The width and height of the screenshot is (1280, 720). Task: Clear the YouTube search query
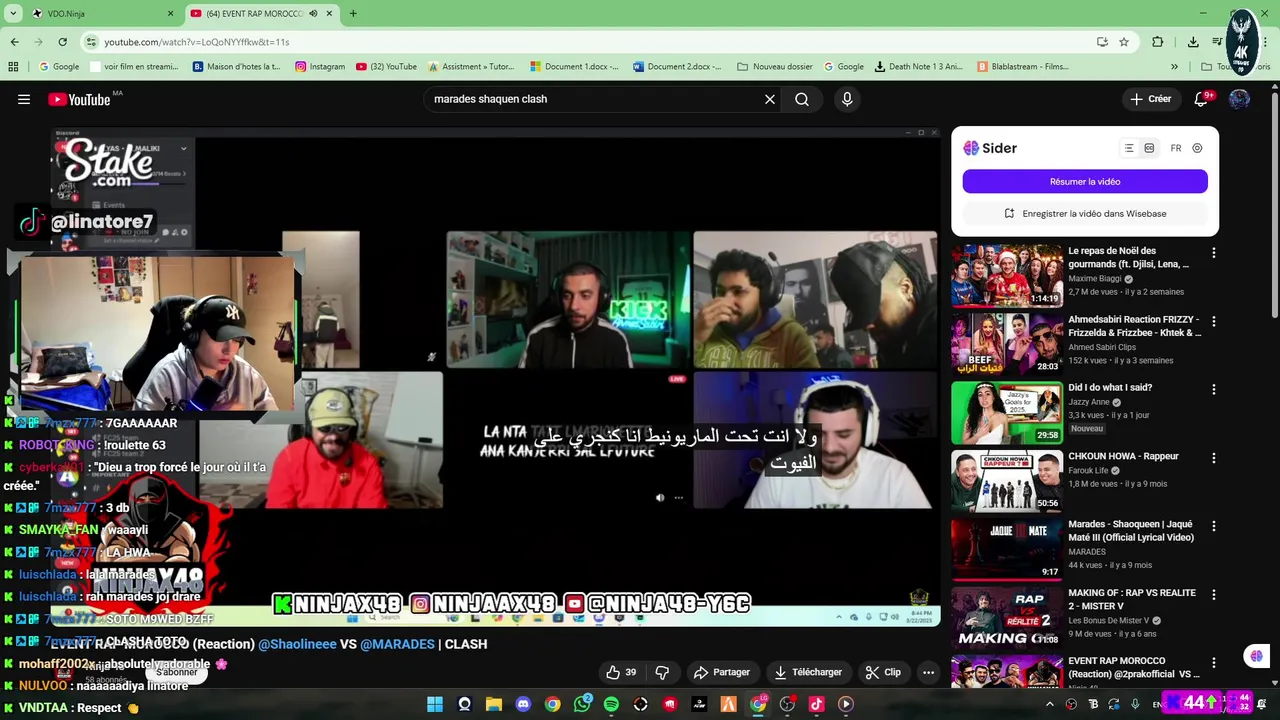coord(770,99)
